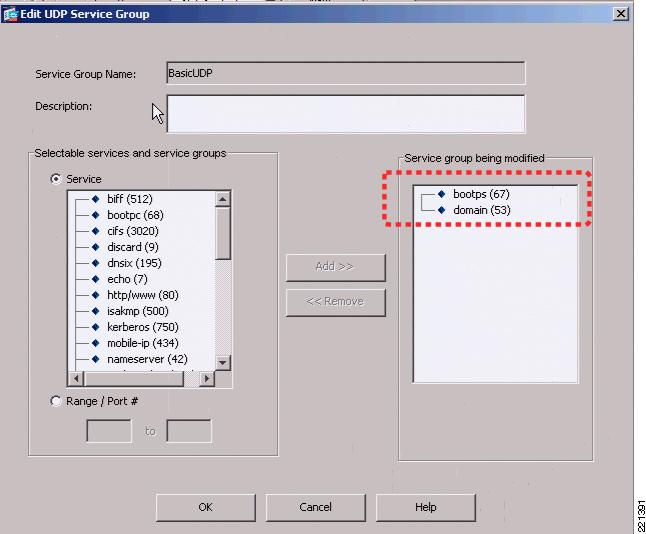Close the Edit UDP Service Group dialog

(621, 14)
